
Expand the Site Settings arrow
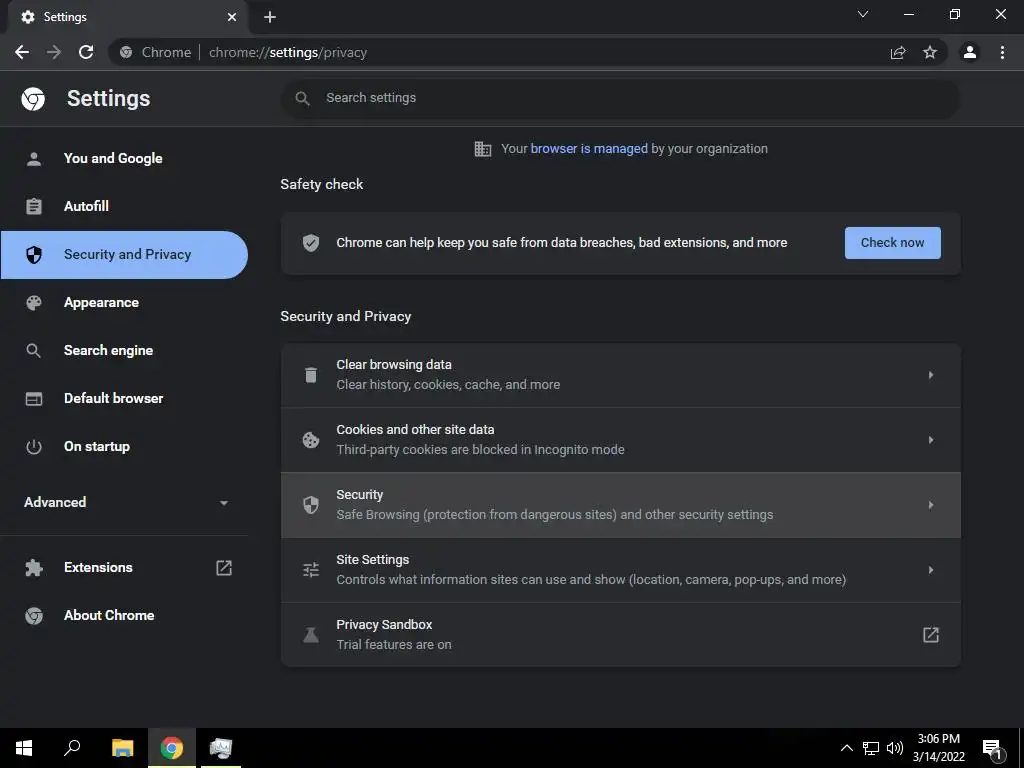(x=931, y=570)
